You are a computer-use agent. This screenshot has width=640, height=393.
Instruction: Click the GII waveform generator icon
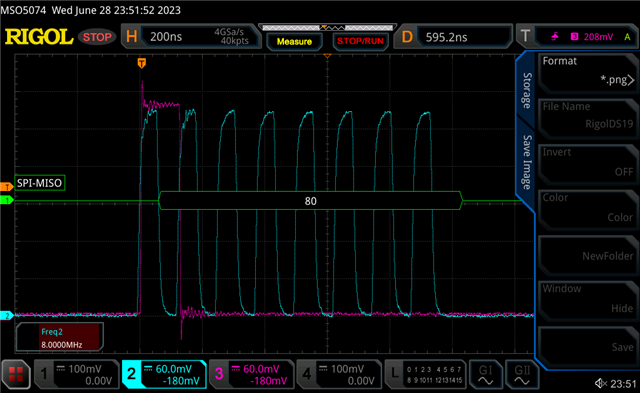522,374
